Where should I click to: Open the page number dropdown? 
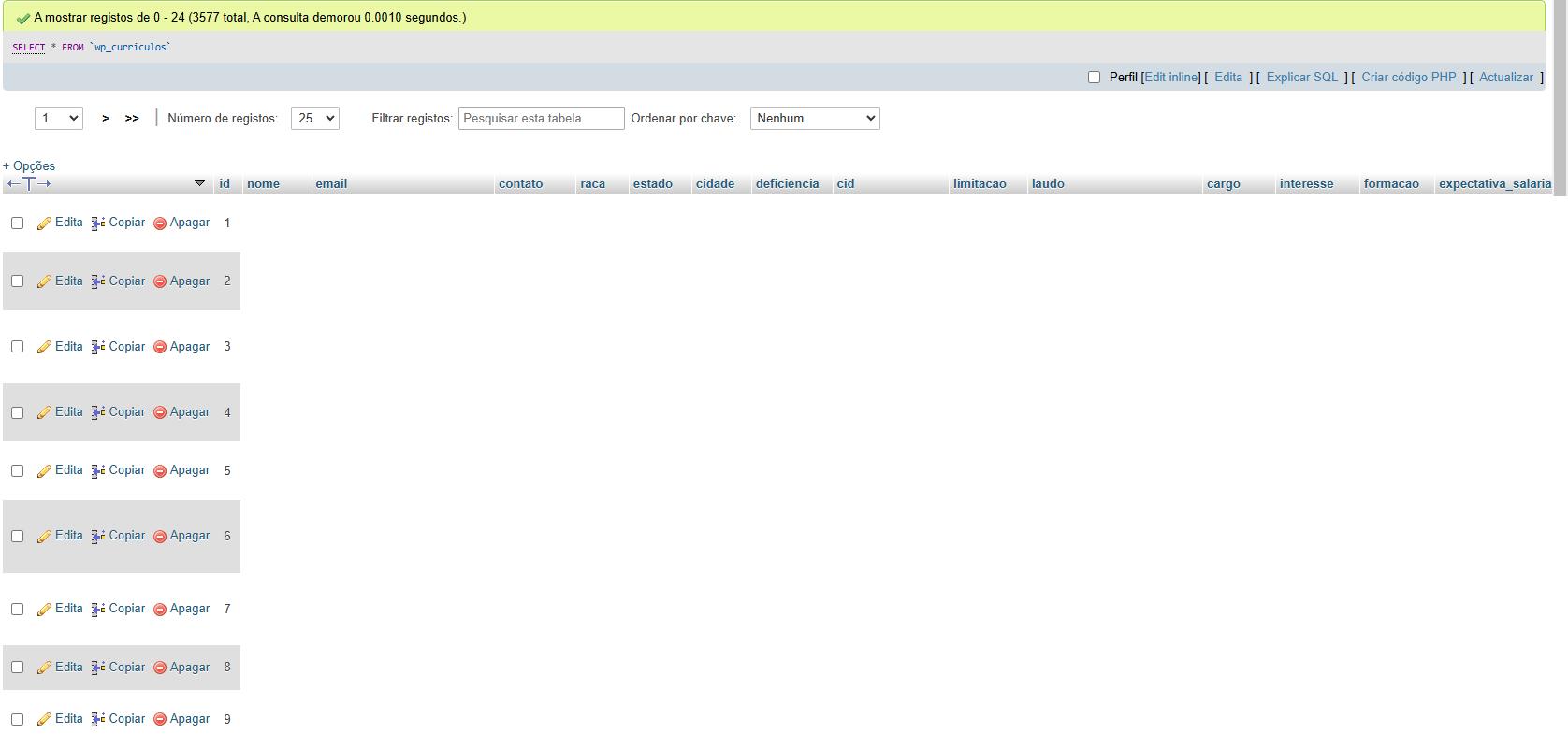pyautogui.click(x=59, y=118)
